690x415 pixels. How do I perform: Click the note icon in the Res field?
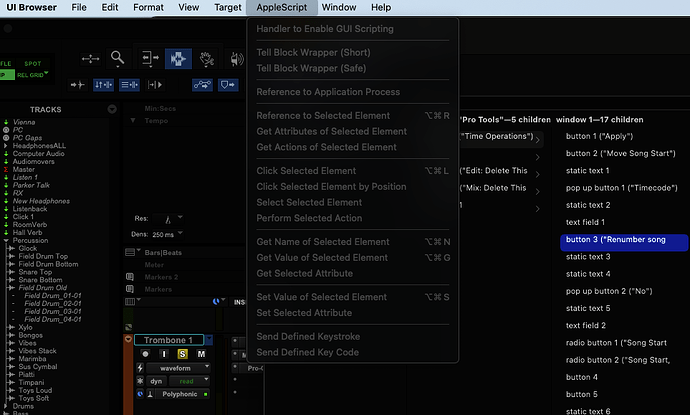click(x=168, y=220)
